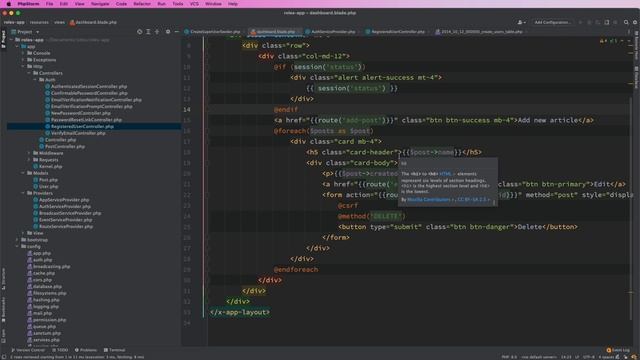
Task: Click line number 14 in the gutter
Action: (x=187, y=109)
